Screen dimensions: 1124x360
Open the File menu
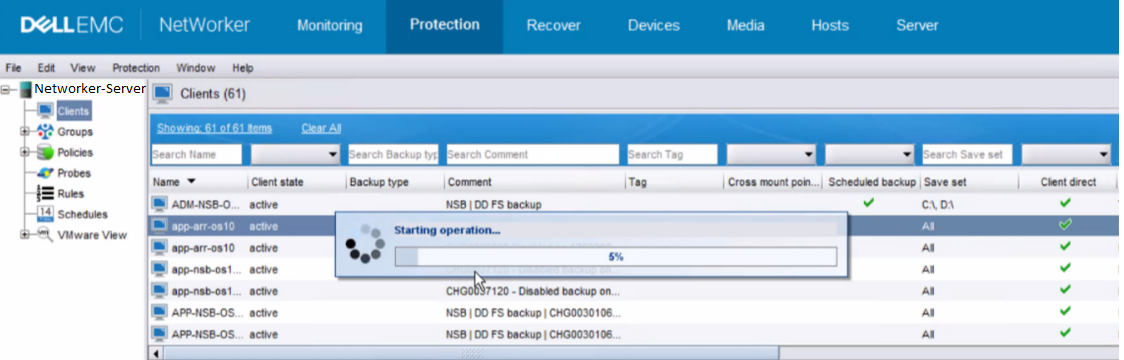pos(13,68)
